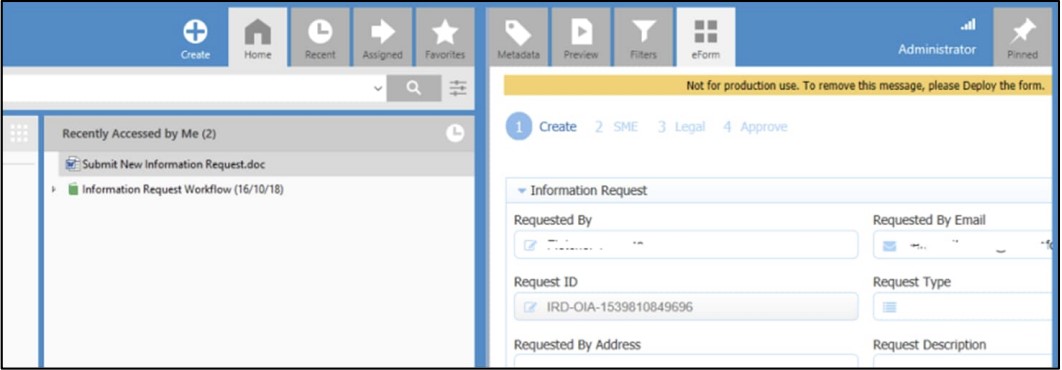Select the eForm panel tab
1062x370 pixels.
[706, 37]
